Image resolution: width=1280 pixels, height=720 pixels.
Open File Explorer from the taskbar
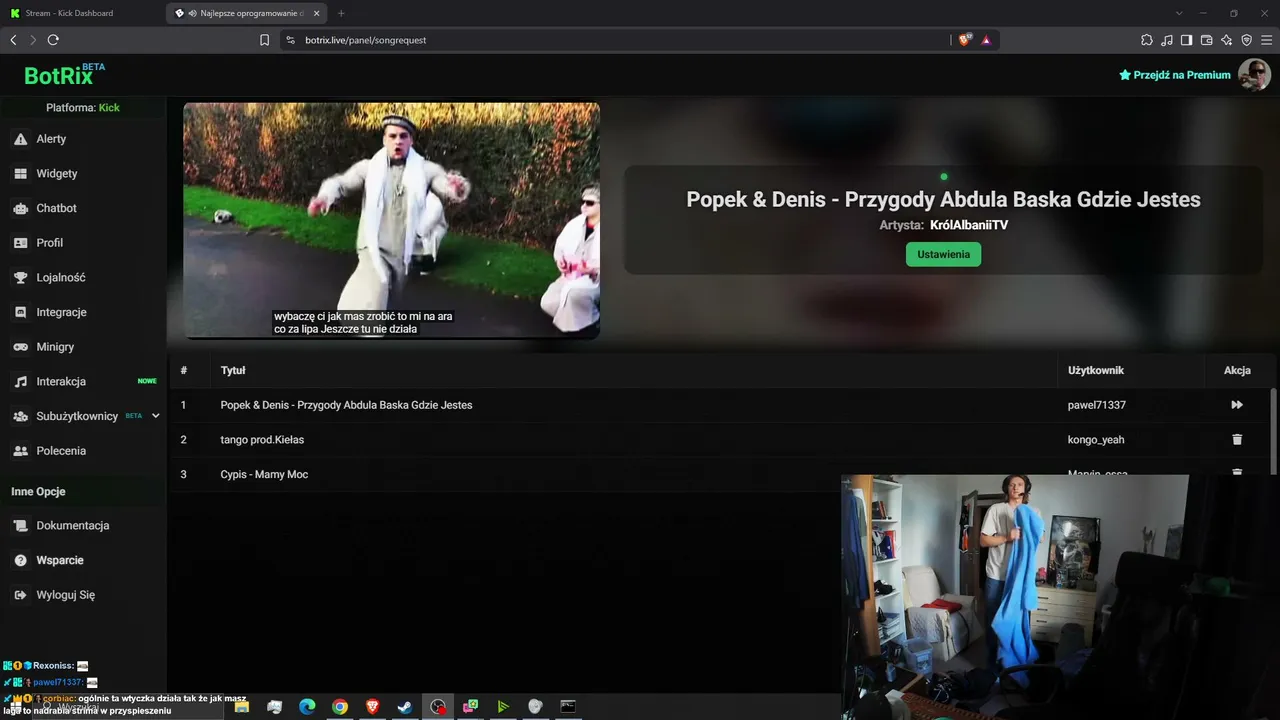pyautogui.click(x=242, y=706)
